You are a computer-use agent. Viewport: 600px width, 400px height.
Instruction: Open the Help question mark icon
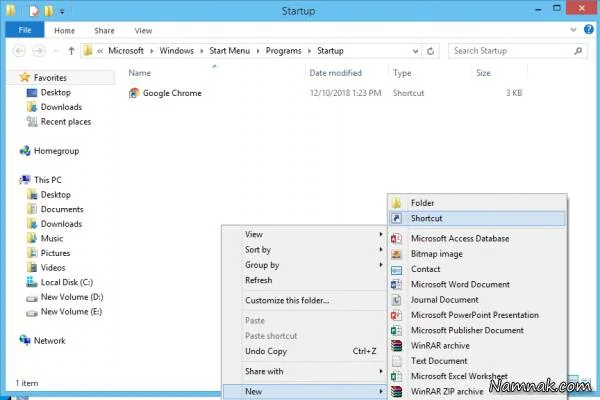tap(589, 29)
